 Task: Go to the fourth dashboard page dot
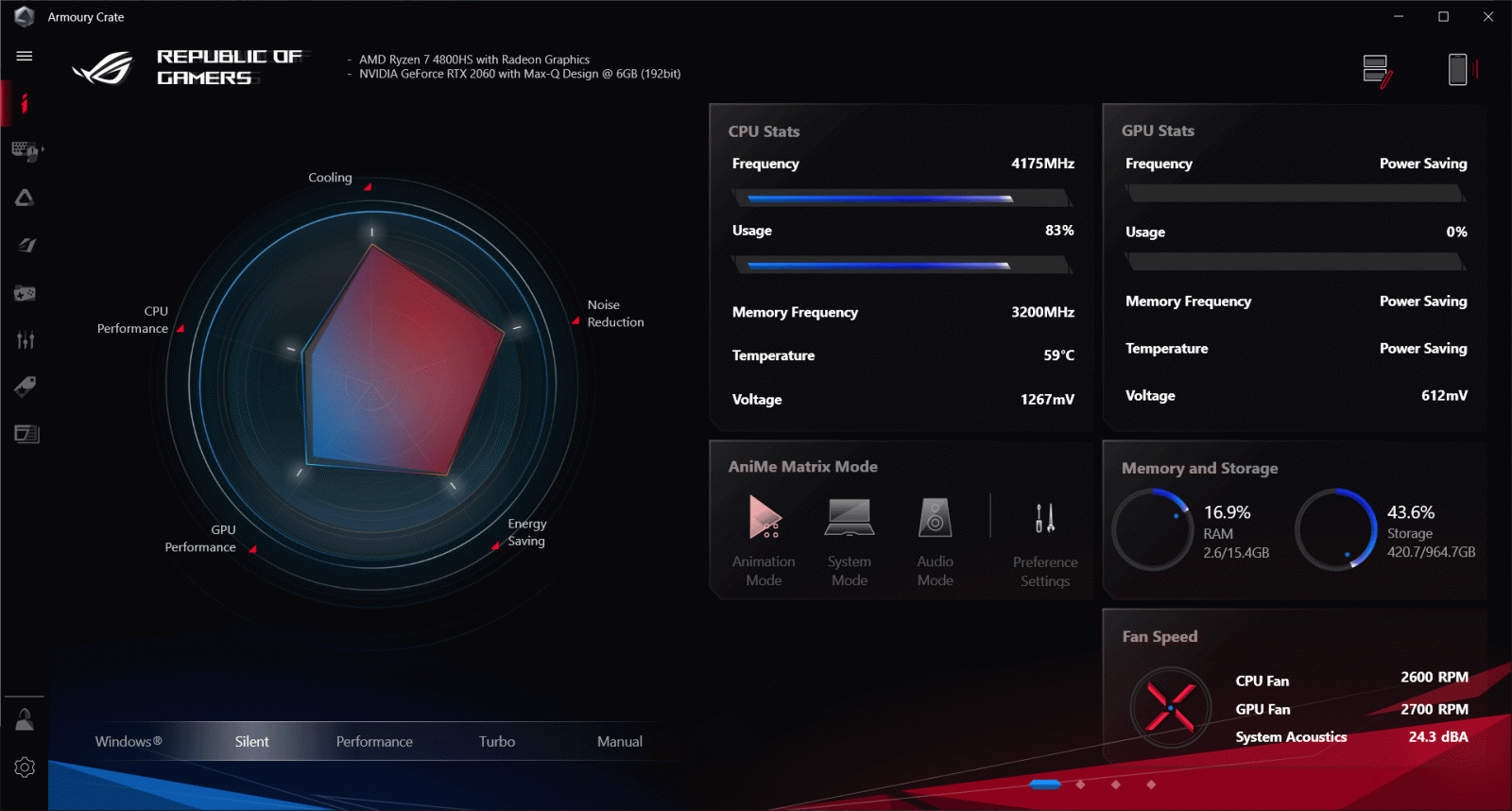pos(1151,785)
